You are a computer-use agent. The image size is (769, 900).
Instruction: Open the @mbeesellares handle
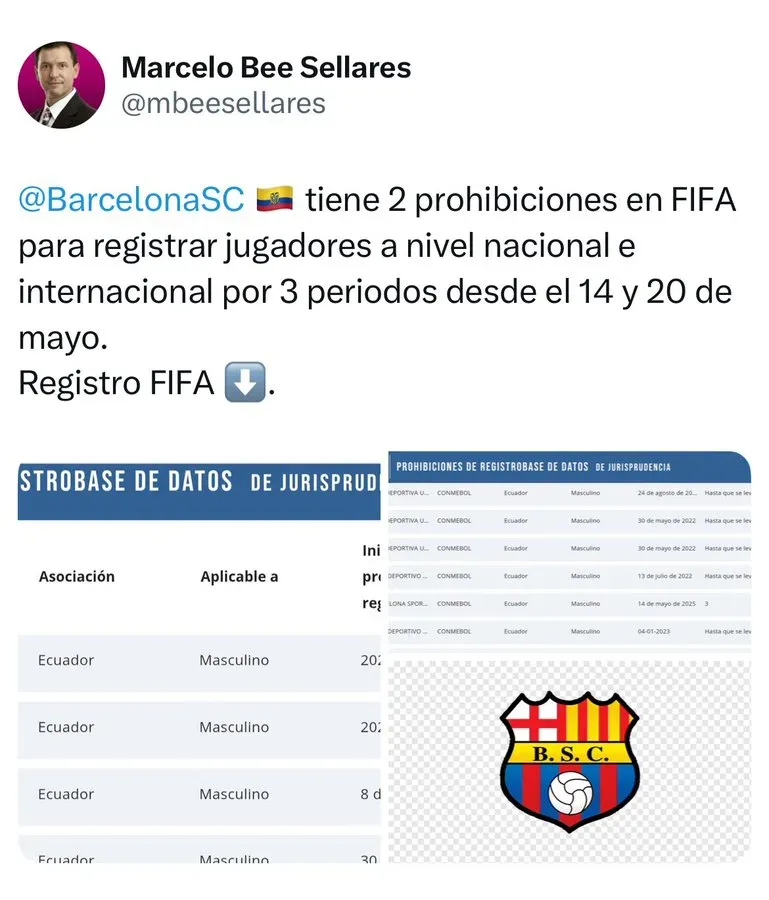pyautogui.click(x=223, y=103)
